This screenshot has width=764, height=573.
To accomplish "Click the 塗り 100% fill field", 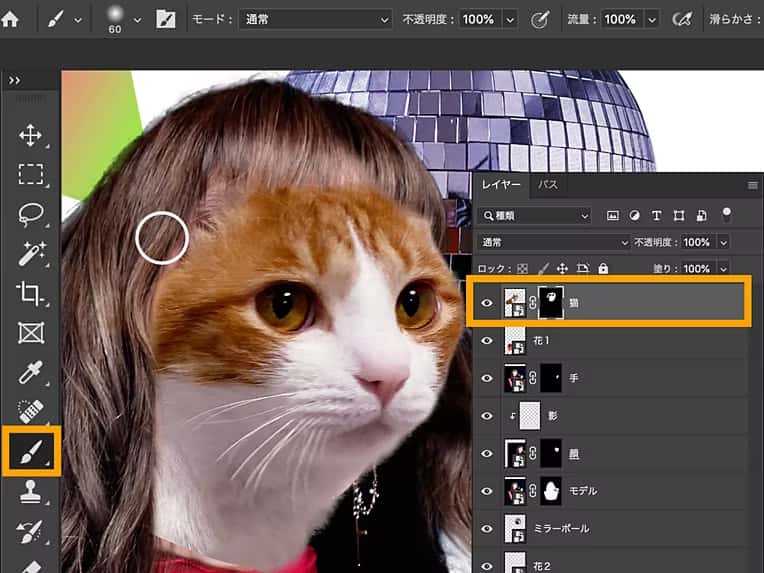I will [697, 269].
